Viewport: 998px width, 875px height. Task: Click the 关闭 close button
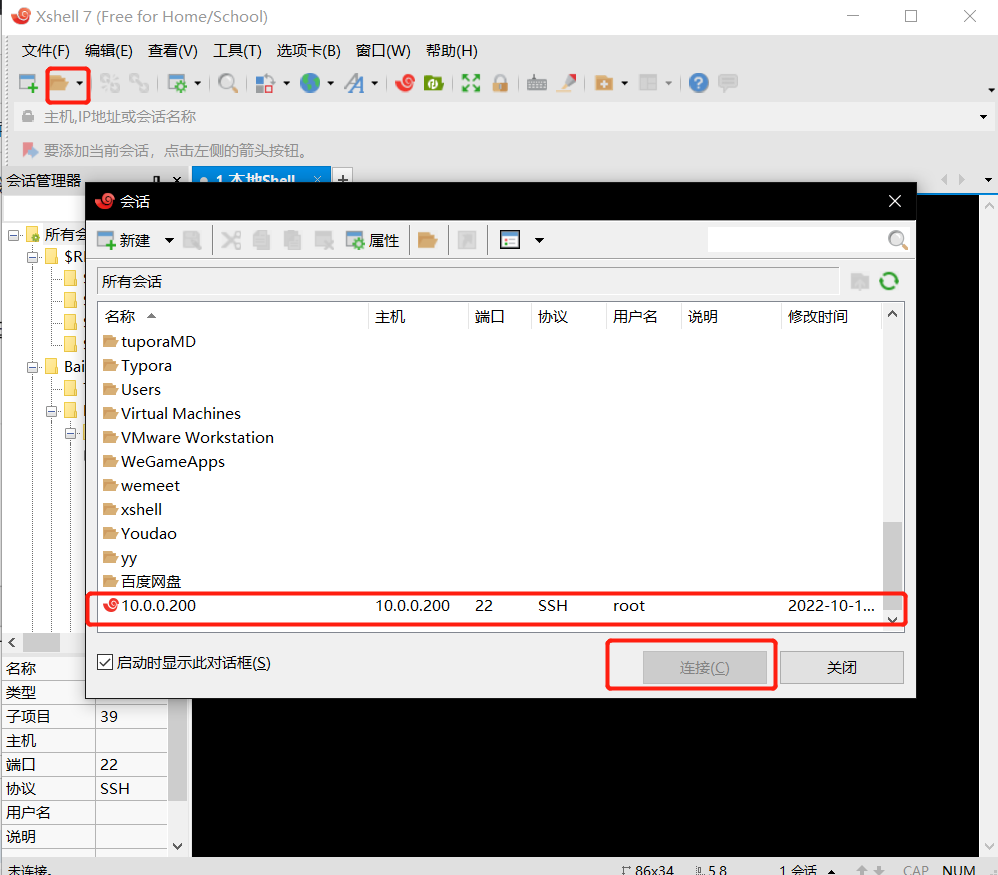(841, 668)
